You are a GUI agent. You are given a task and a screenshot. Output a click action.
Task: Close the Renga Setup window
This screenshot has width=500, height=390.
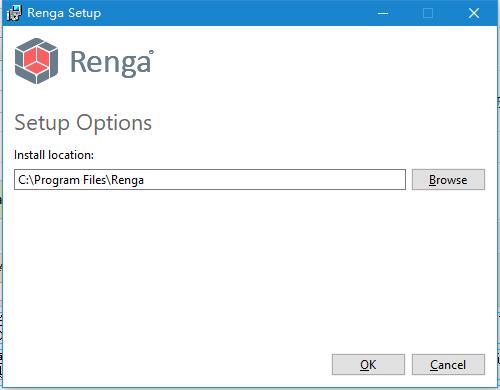(474, 13)
